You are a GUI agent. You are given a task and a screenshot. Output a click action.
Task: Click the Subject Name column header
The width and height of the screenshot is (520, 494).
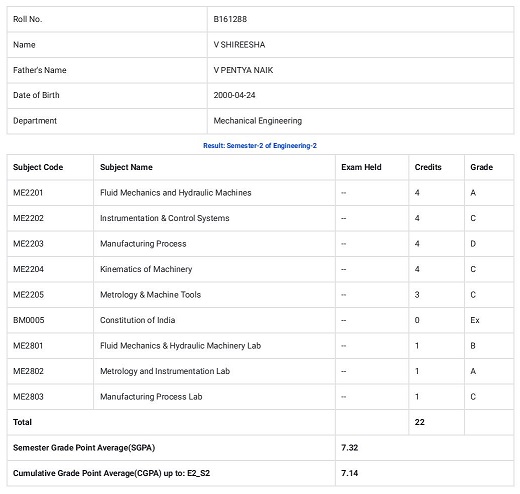(x=126, y=167)
